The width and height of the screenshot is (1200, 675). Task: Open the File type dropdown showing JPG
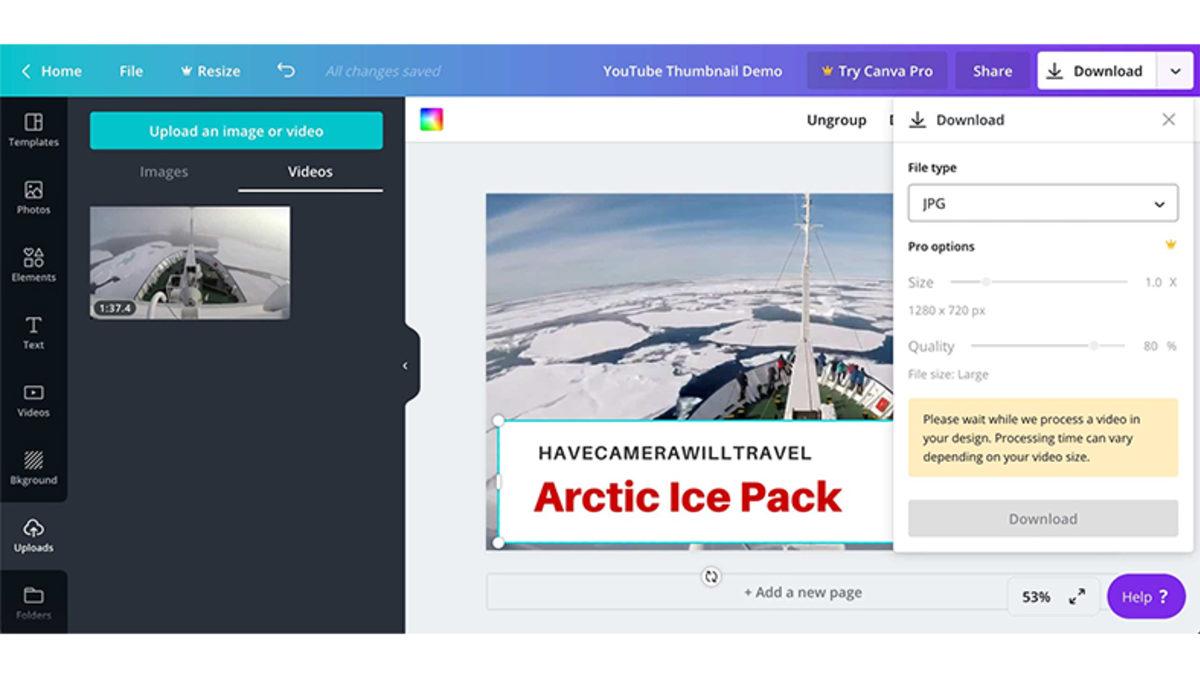click(x=1042, y=203)
